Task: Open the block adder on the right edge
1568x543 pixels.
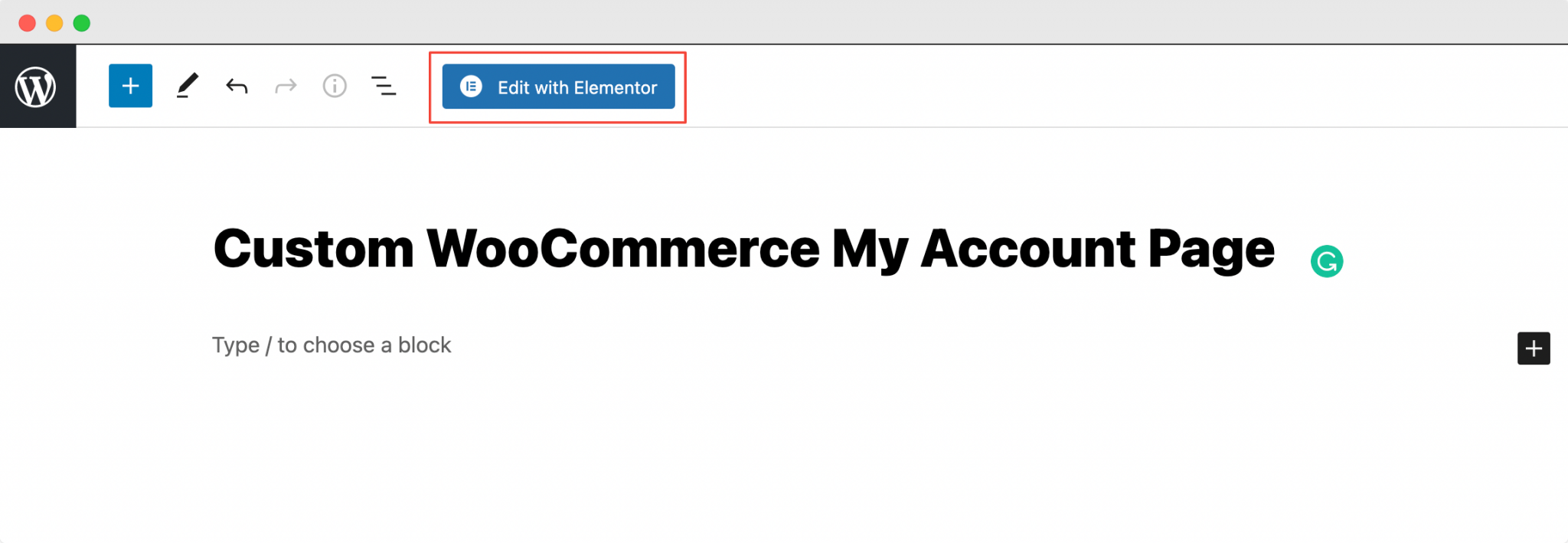Action: coord(1534,348)
